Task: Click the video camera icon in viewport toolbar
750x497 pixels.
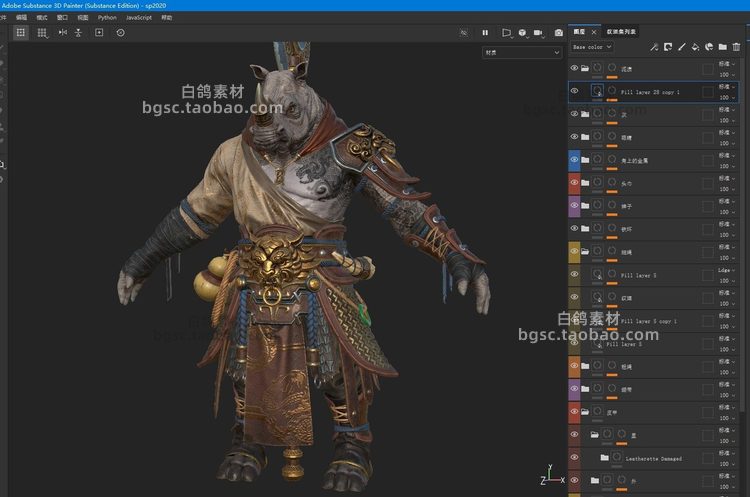Action: pyautogui.click(x=539, y=33)
